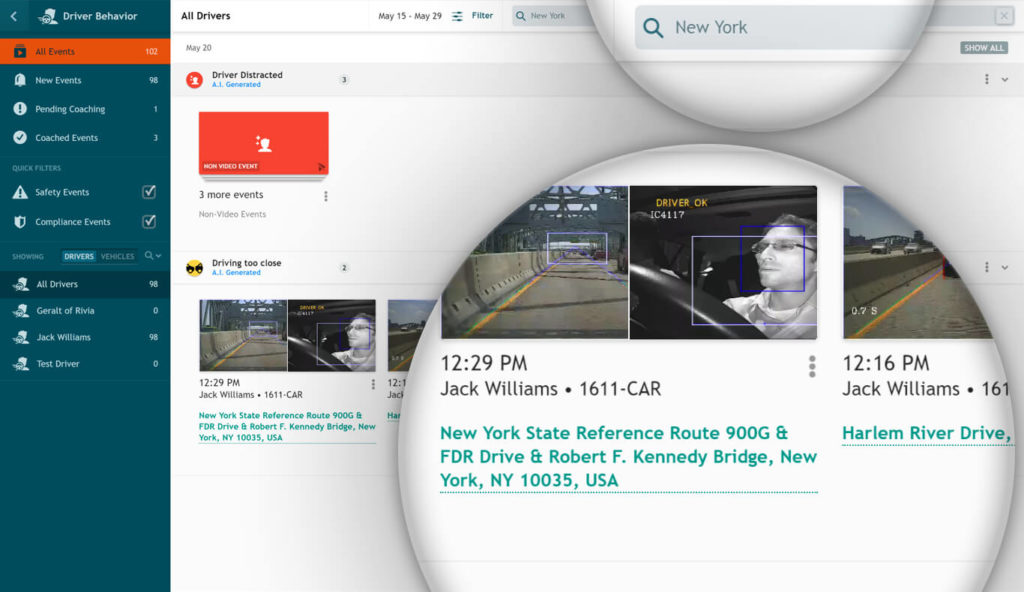Click the Driver Distracted count badge 3

coord(344,80)
